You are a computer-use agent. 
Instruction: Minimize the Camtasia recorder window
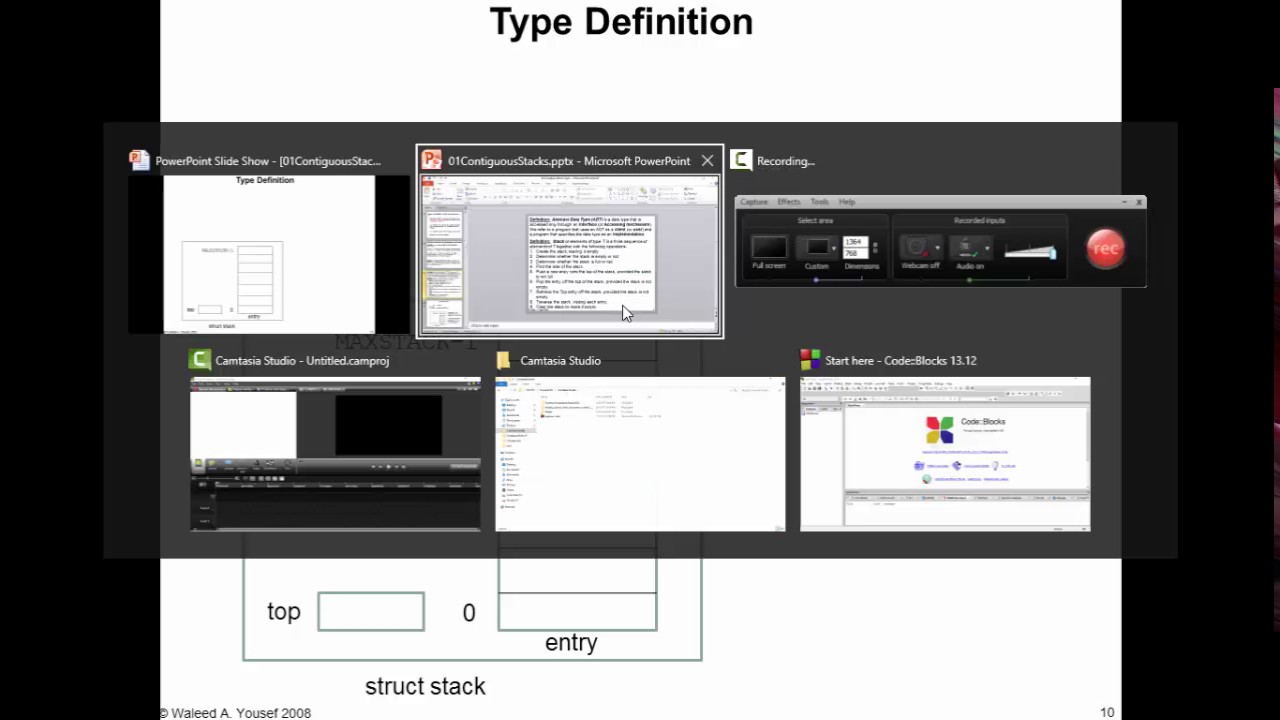point(1126,202)
